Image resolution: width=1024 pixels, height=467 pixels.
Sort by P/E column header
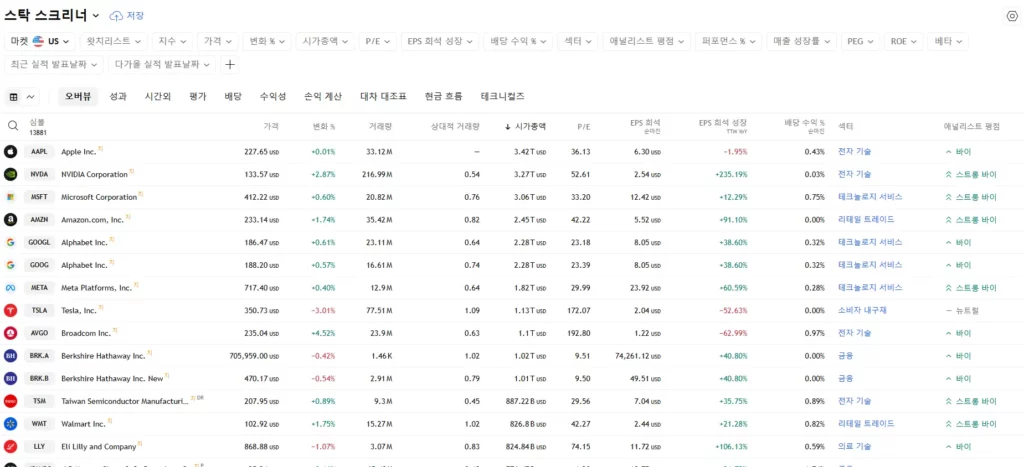tap(583, 126)
